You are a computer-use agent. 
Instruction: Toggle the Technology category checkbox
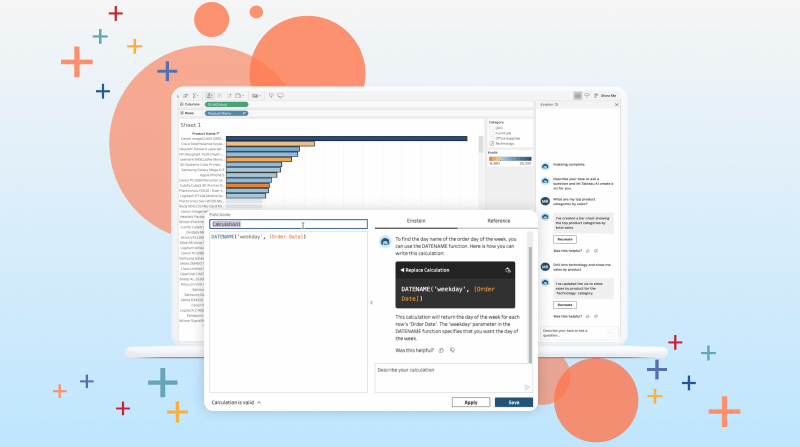tap(491, 143)
